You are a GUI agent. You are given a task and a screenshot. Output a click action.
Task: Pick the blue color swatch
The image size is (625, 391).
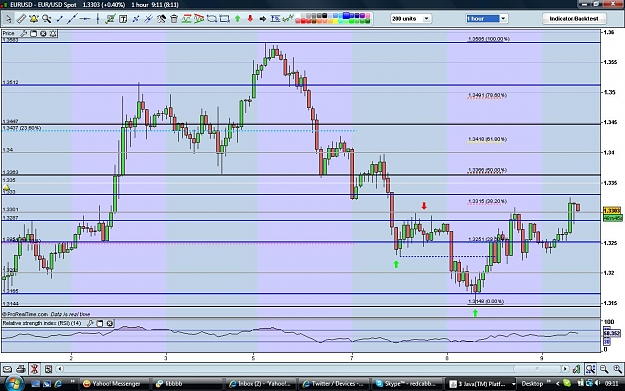point(346,16)
